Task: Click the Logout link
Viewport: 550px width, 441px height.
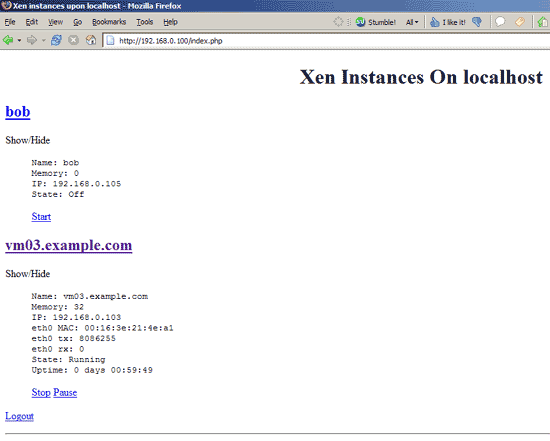Action: [20, 416]
